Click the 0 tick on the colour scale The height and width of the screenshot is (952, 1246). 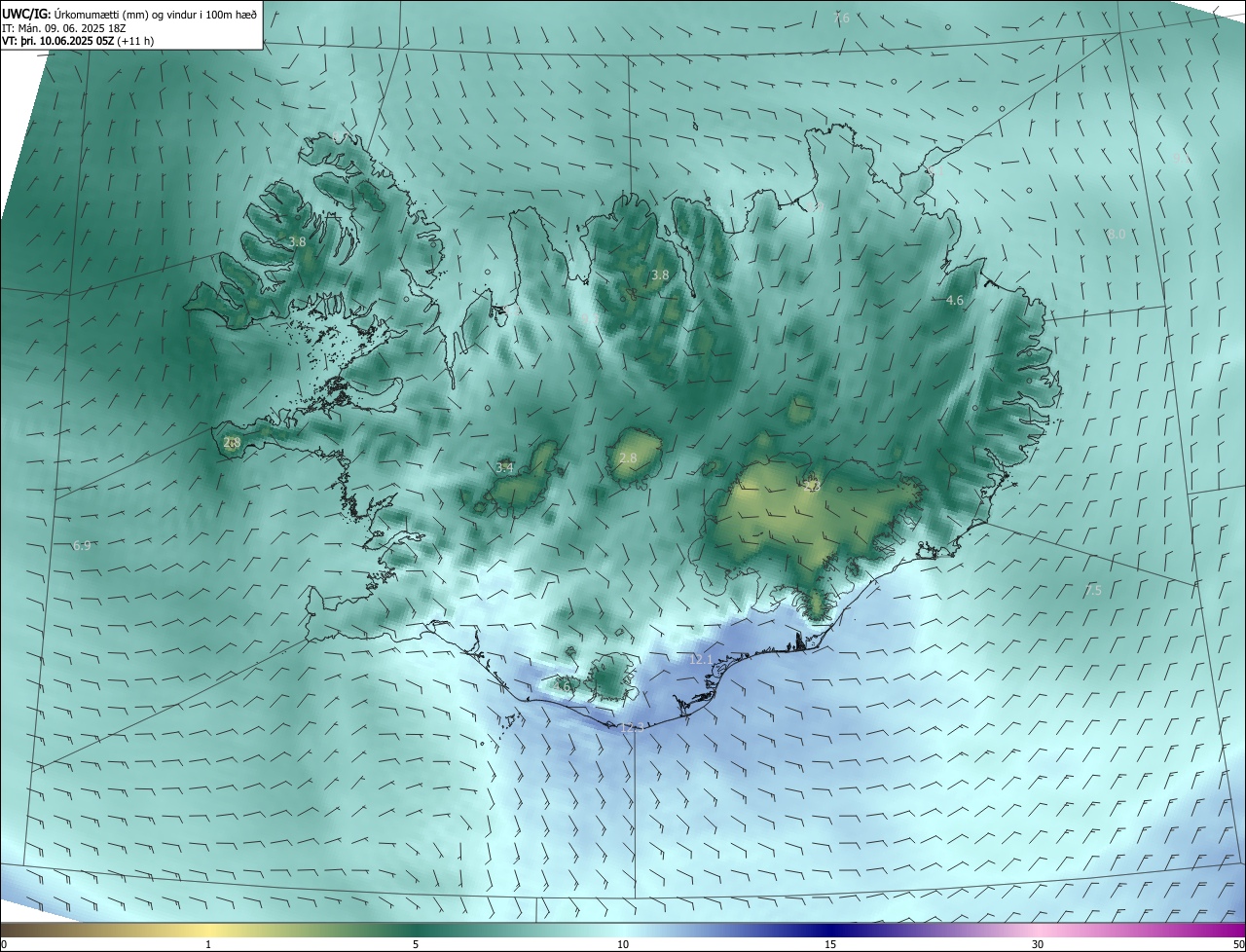point(4,944)
